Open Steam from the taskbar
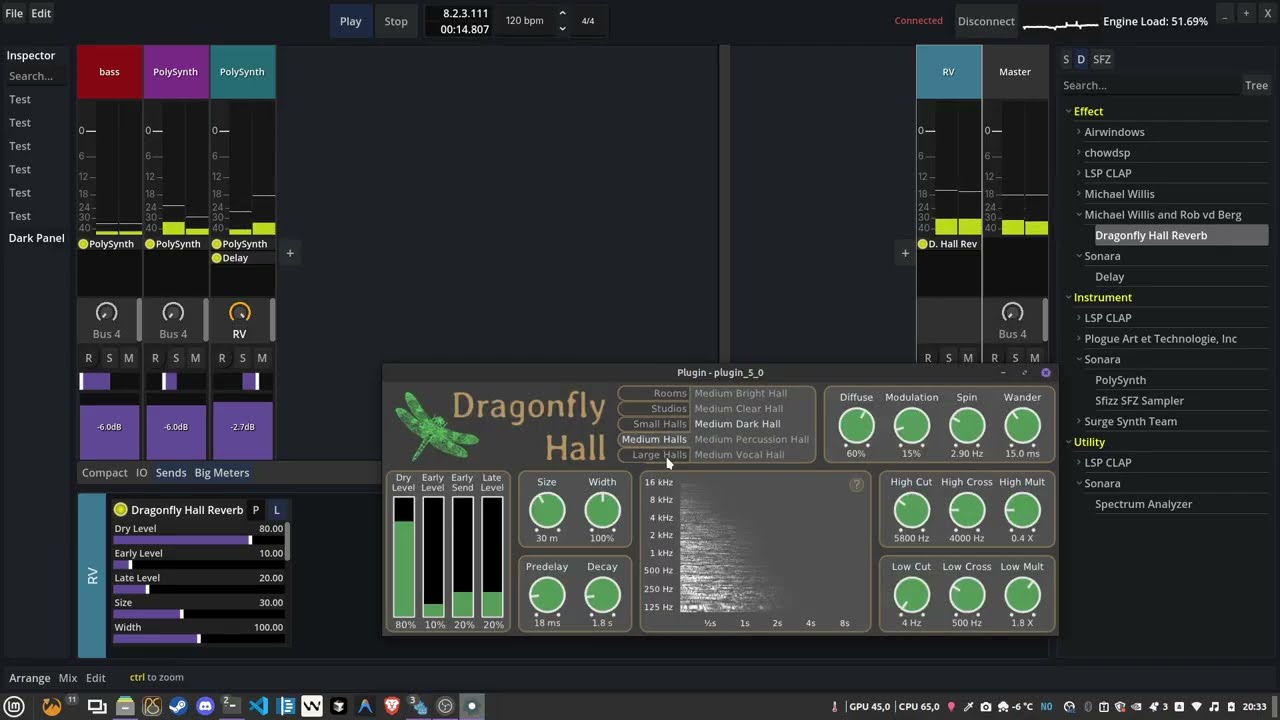 (178, 706)
